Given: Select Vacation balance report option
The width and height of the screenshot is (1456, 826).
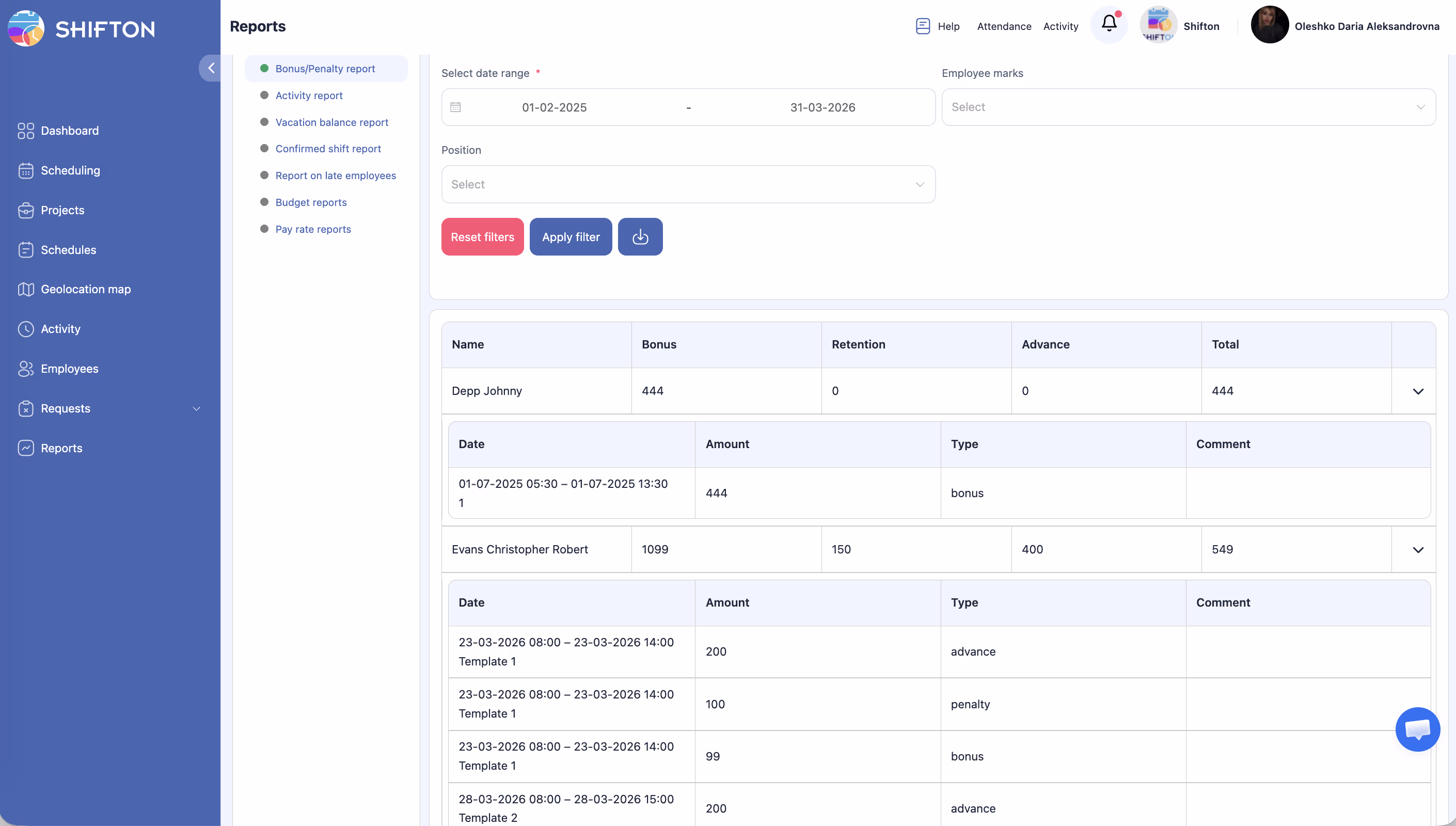Looking at the screenshot, I should 331,122.
